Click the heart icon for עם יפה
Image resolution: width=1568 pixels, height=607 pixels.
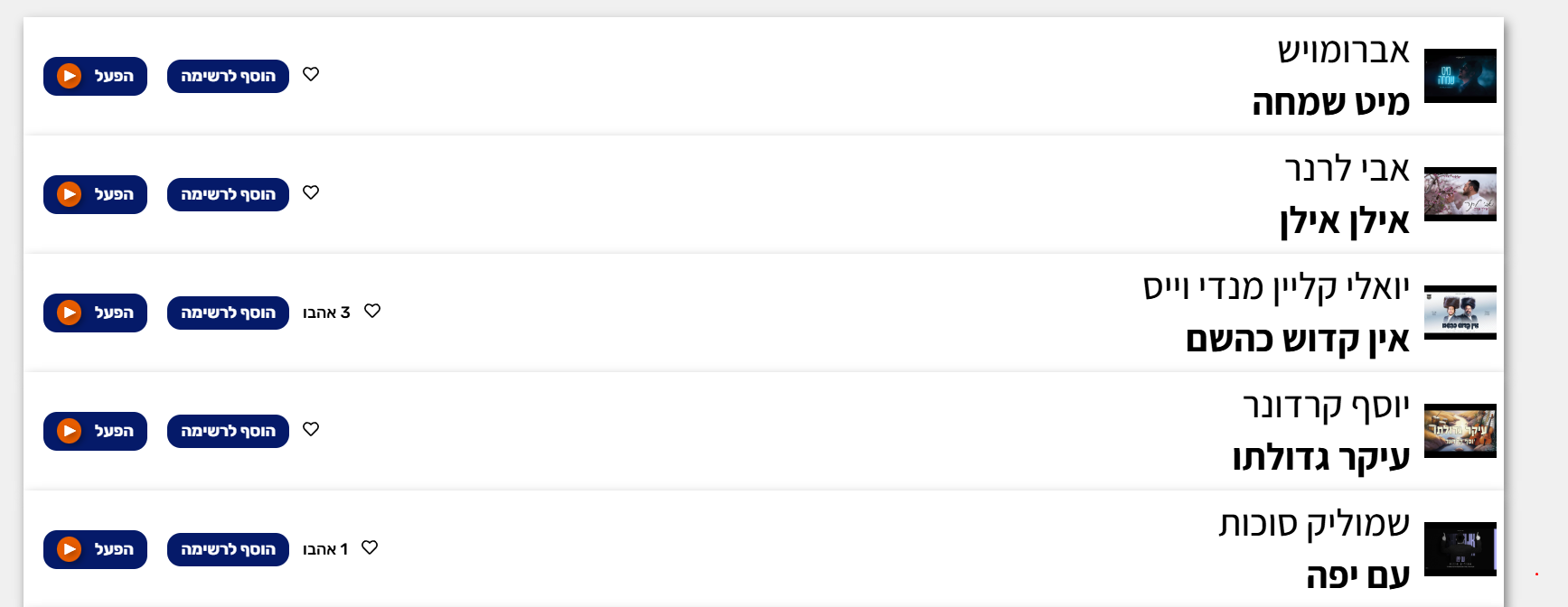click(x=370, y=547)
